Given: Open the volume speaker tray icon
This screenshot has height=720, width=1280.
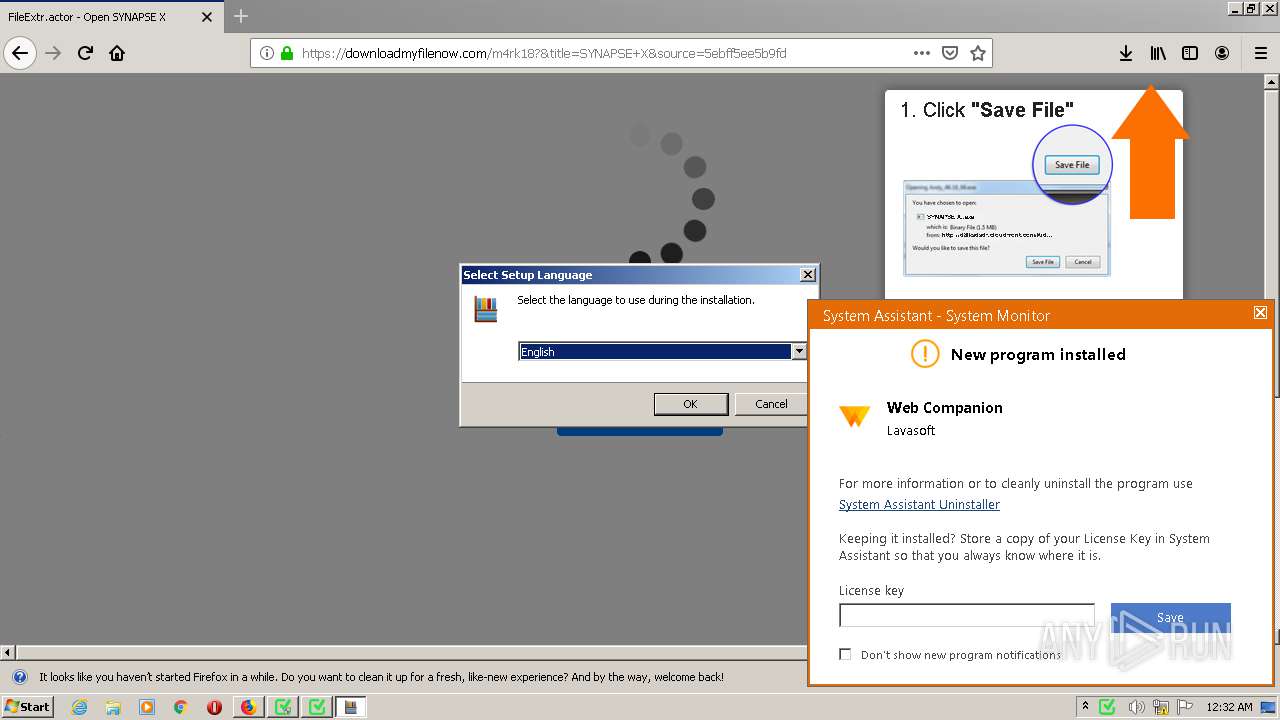Looking at the screenshot, I should 1137,707.
